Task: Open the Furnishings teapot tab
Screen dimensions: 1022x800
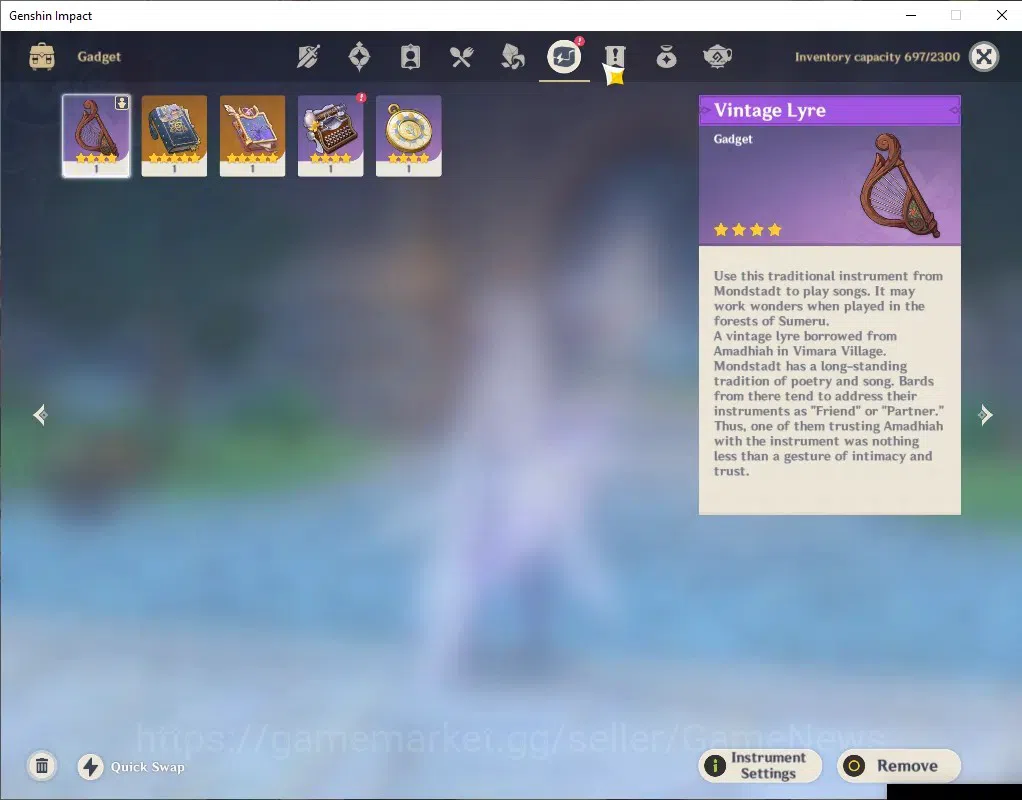Action: 717,57
